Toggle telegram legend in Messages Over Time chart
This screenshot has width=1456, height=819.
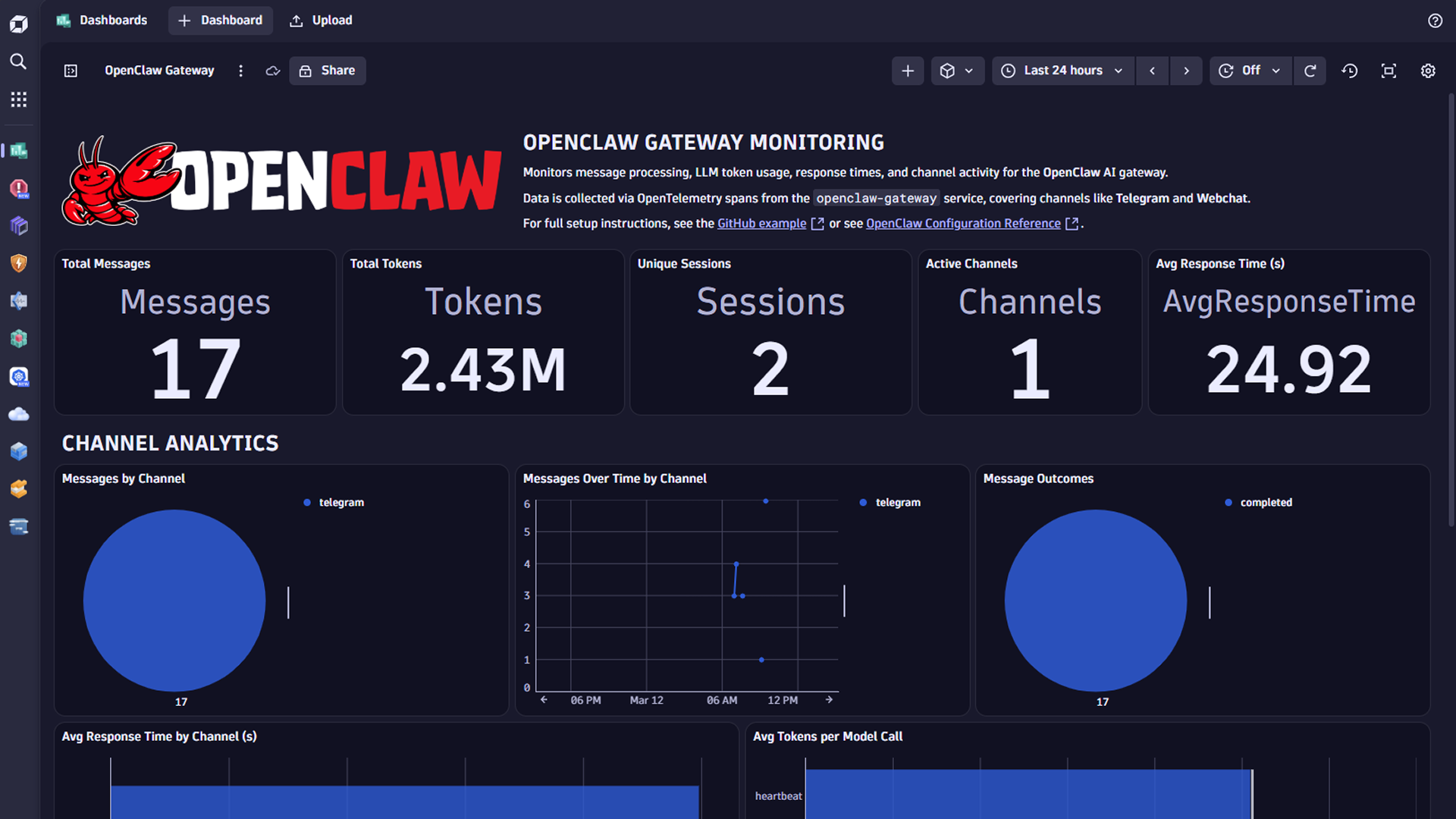890,502
